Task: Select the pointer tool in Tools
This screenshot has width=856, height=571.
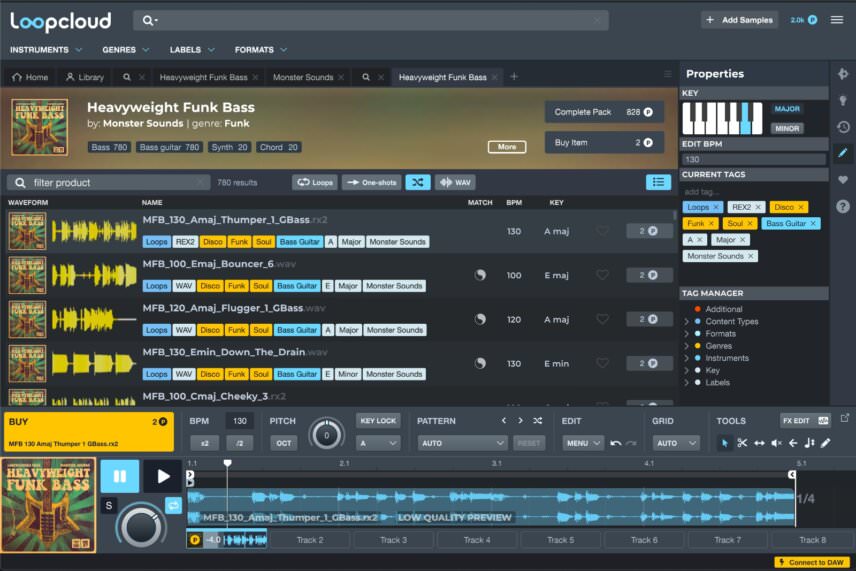Action: pos(724,443)
